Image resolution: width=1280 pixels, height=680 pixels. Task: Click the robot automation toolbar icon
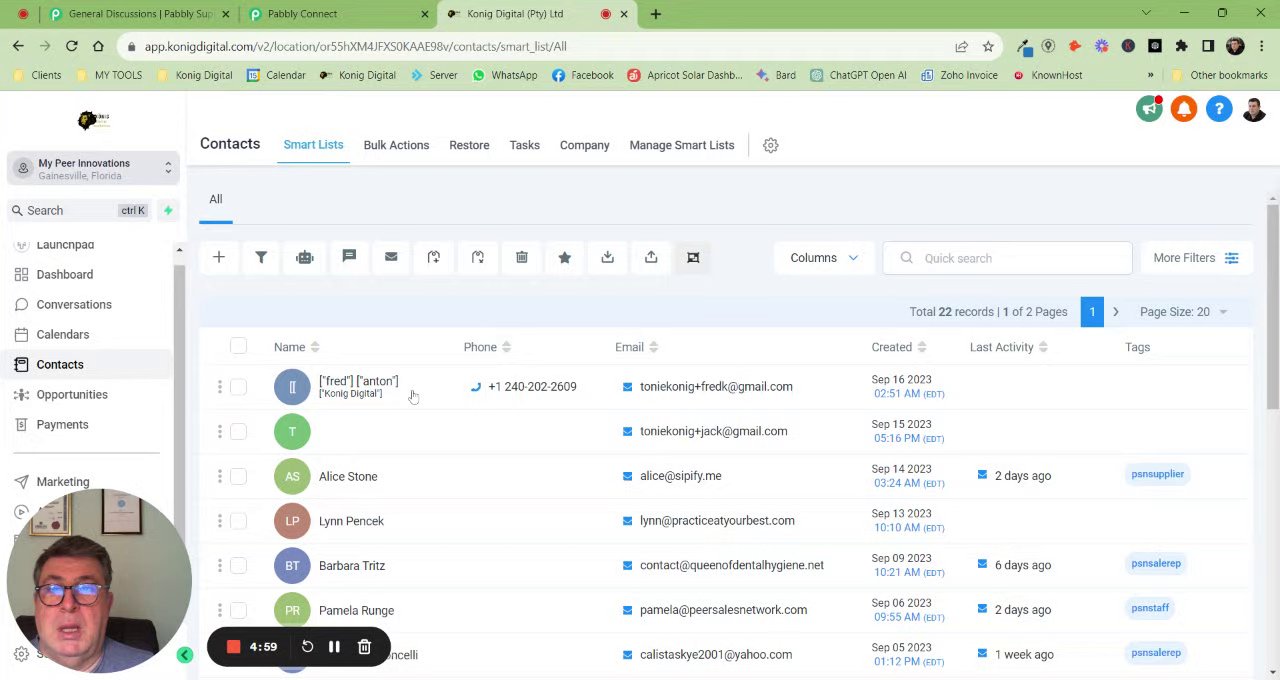(305, 258)
